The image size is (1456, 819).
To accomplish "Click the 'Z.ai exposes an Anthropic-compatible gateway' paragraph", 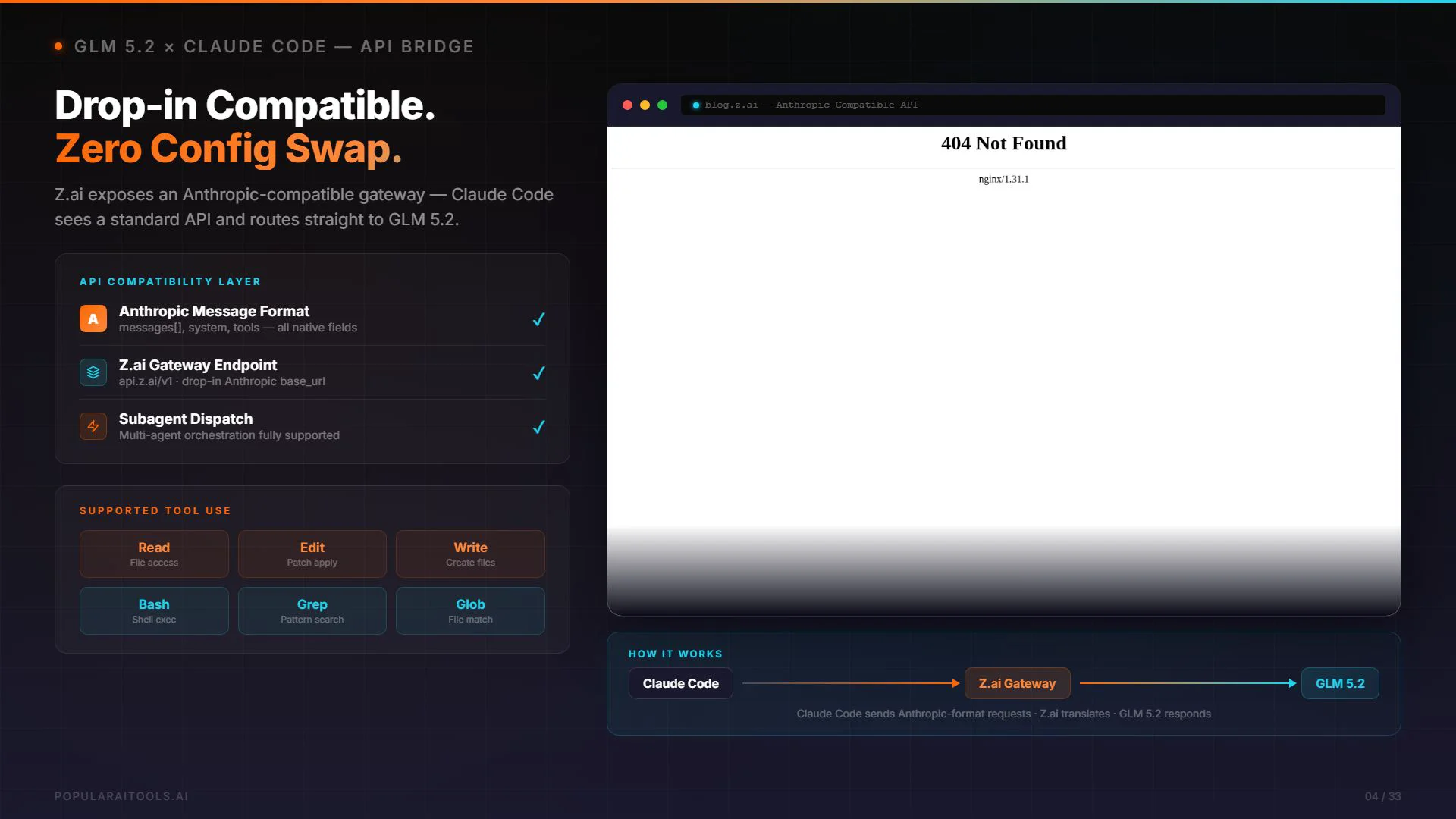I will tap(304, 207).
